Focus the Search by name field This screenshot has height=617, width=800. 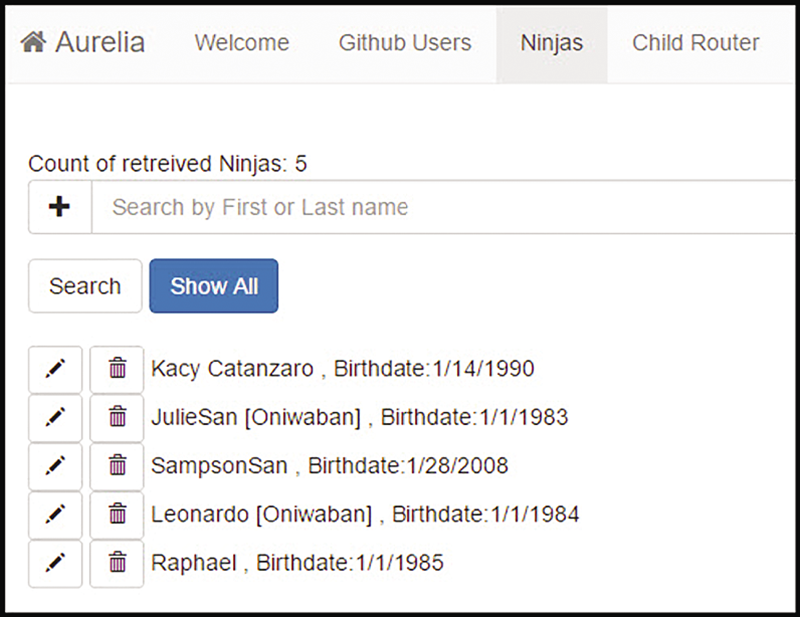[x=444, y=207]
